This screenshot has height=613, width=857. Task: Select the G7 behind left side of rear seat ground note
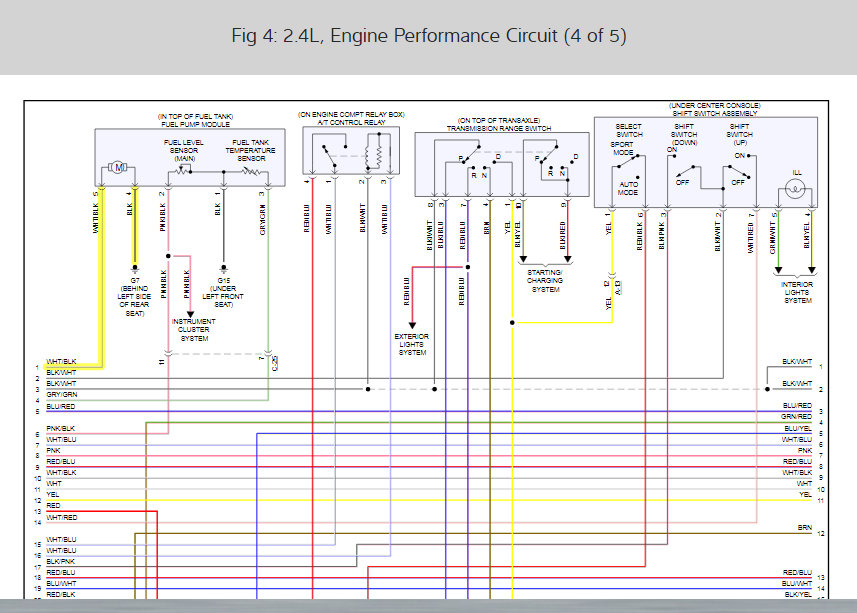(134, 297)
